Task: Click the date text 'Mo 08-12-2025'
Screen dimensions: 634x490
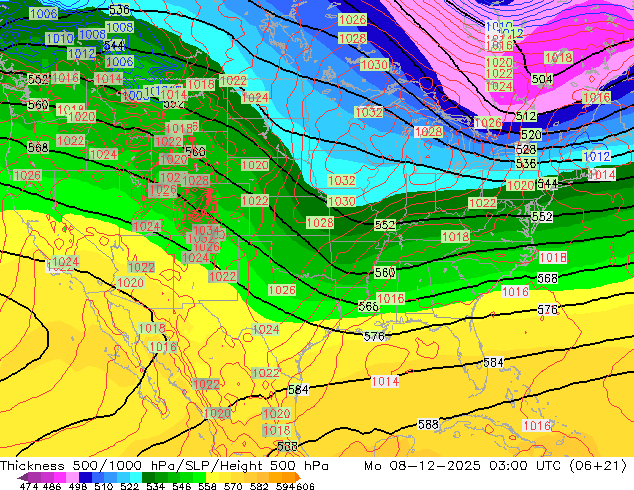Action: (x=422, y=465)
